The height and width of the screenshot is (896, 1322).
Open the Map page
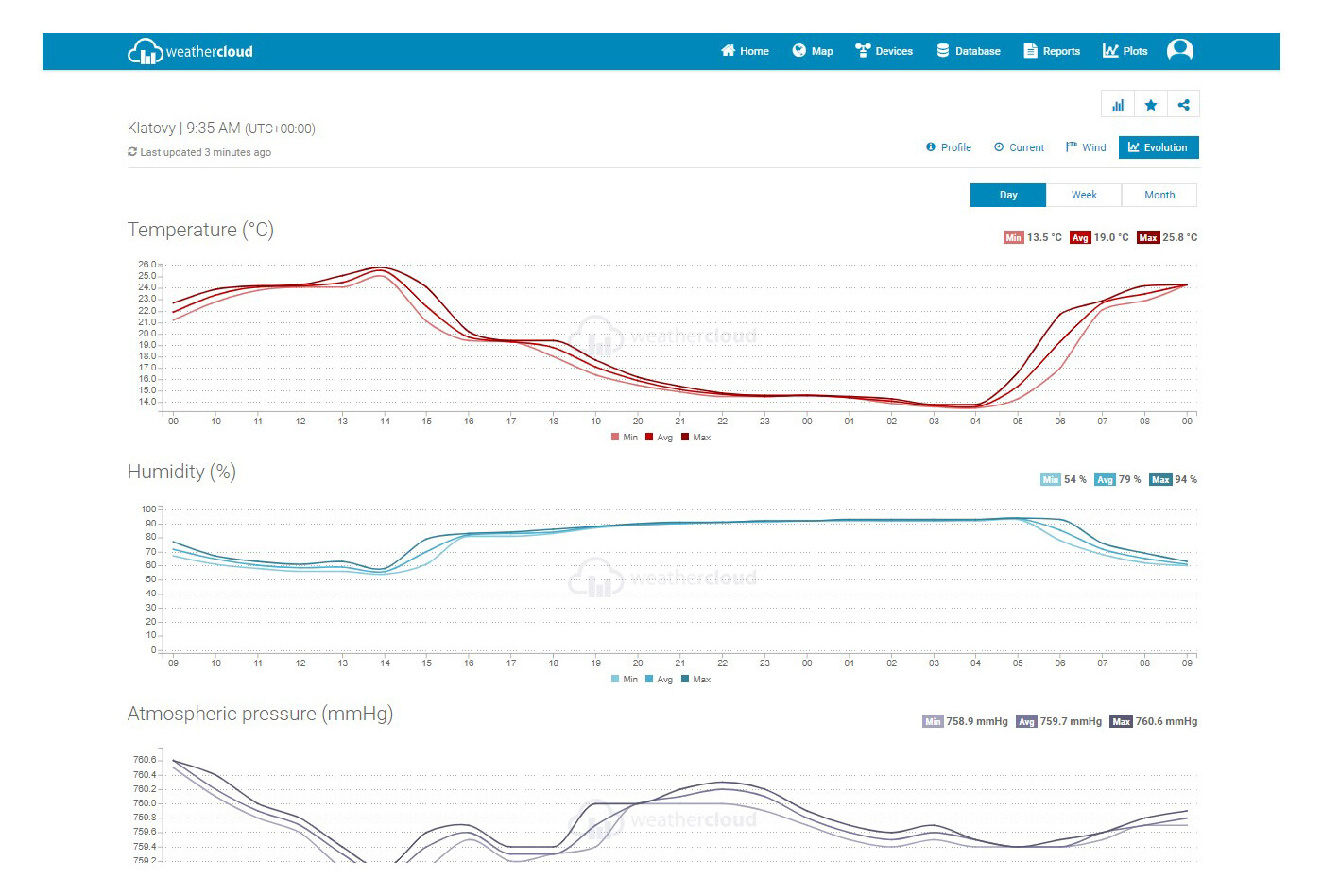(813, 51)
